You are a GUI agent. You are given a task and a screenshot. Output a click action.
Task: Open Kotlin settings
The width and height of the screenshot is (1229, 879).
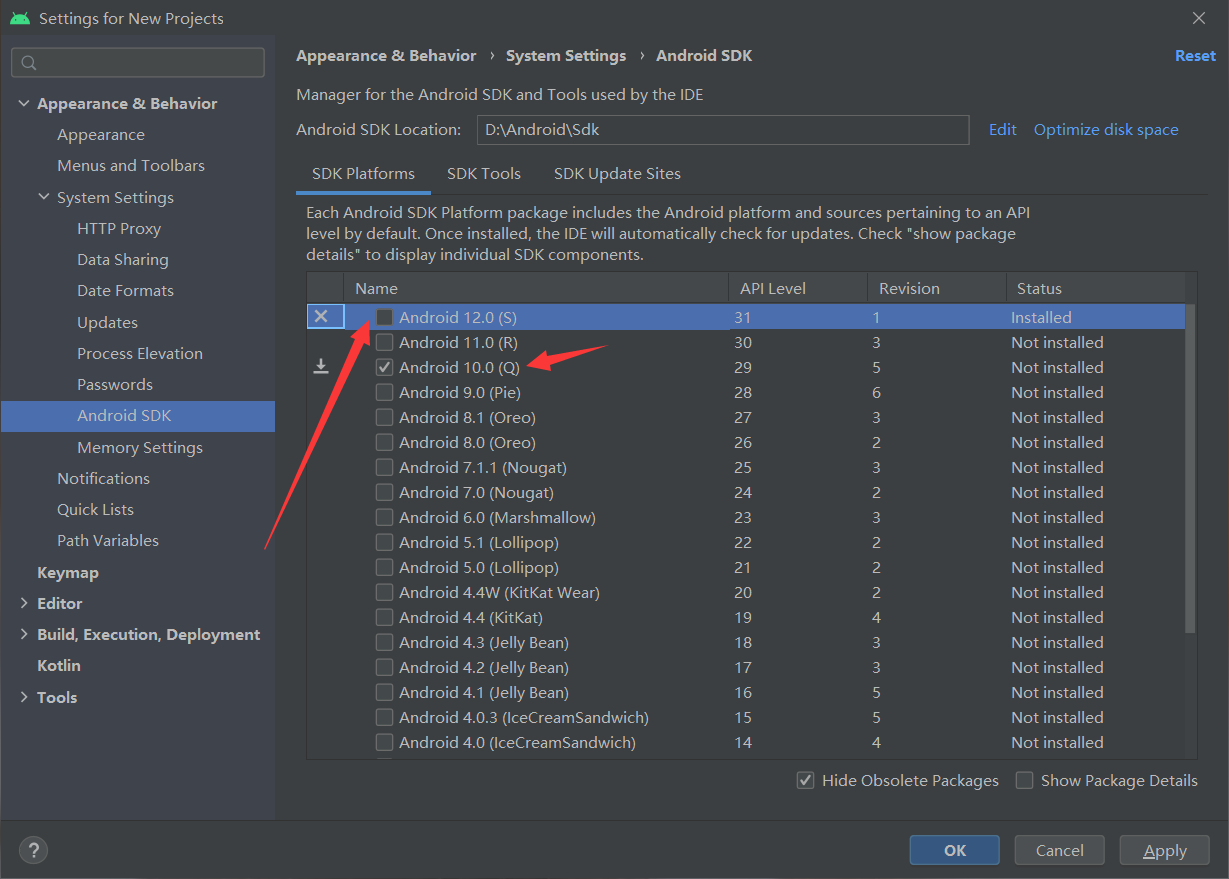click(59, 665)
